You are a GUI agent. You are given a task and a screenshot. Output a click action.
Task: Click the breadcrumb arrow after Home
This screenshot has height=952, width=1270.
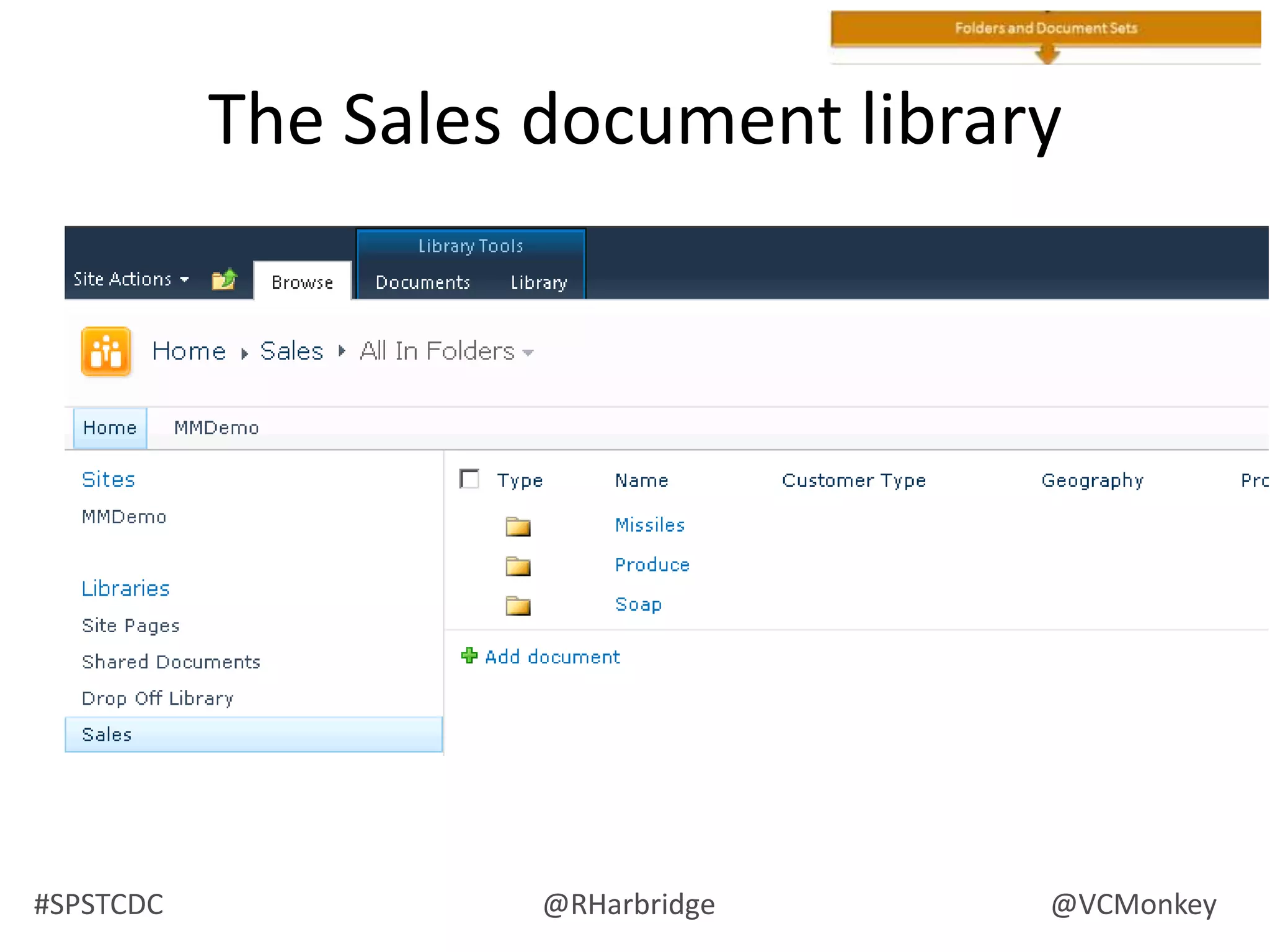(244, 353)
